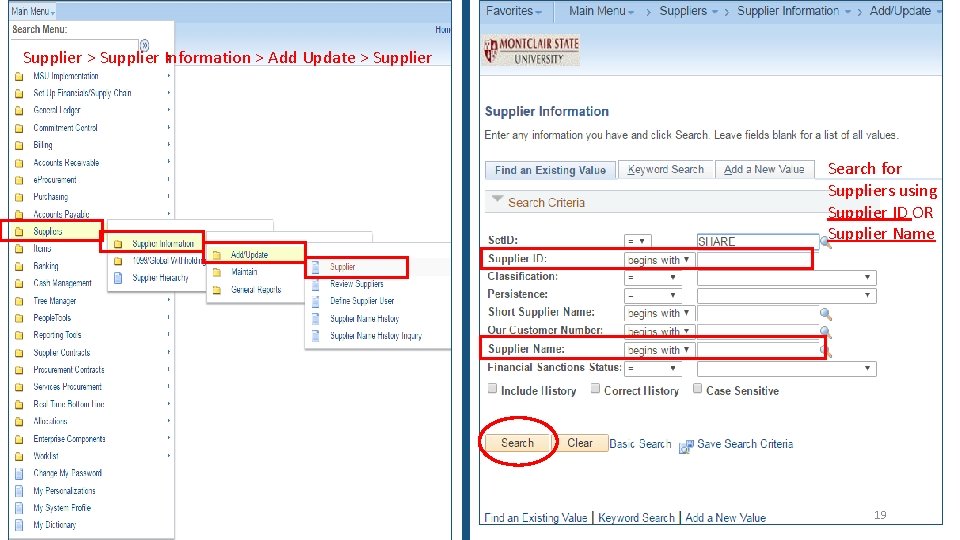Open Accounts Payable menu folder
The image size is (960, 540).
(61, 214)
